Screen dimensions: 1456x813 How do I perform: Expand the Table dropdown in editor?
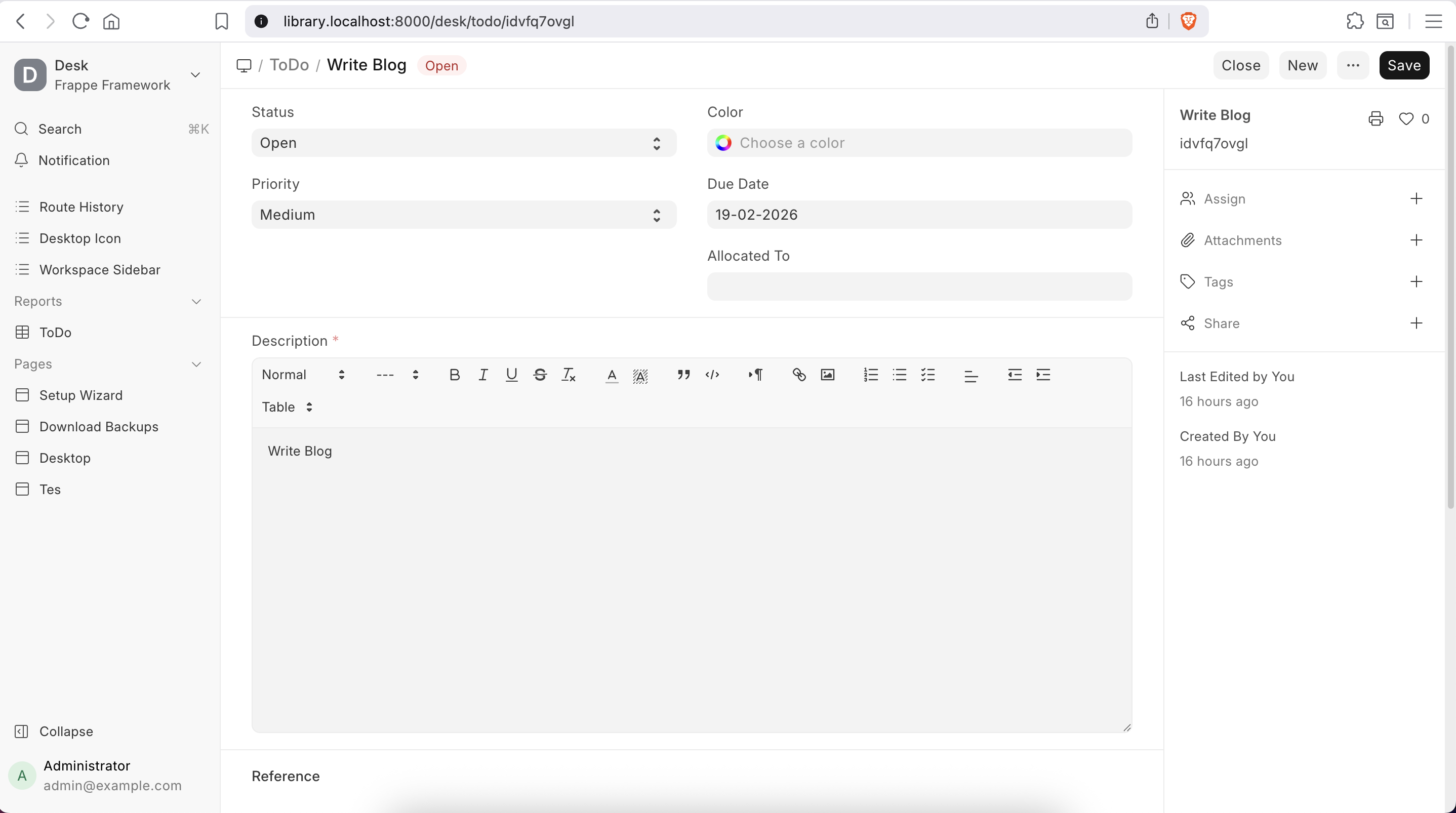click(287, 407)
